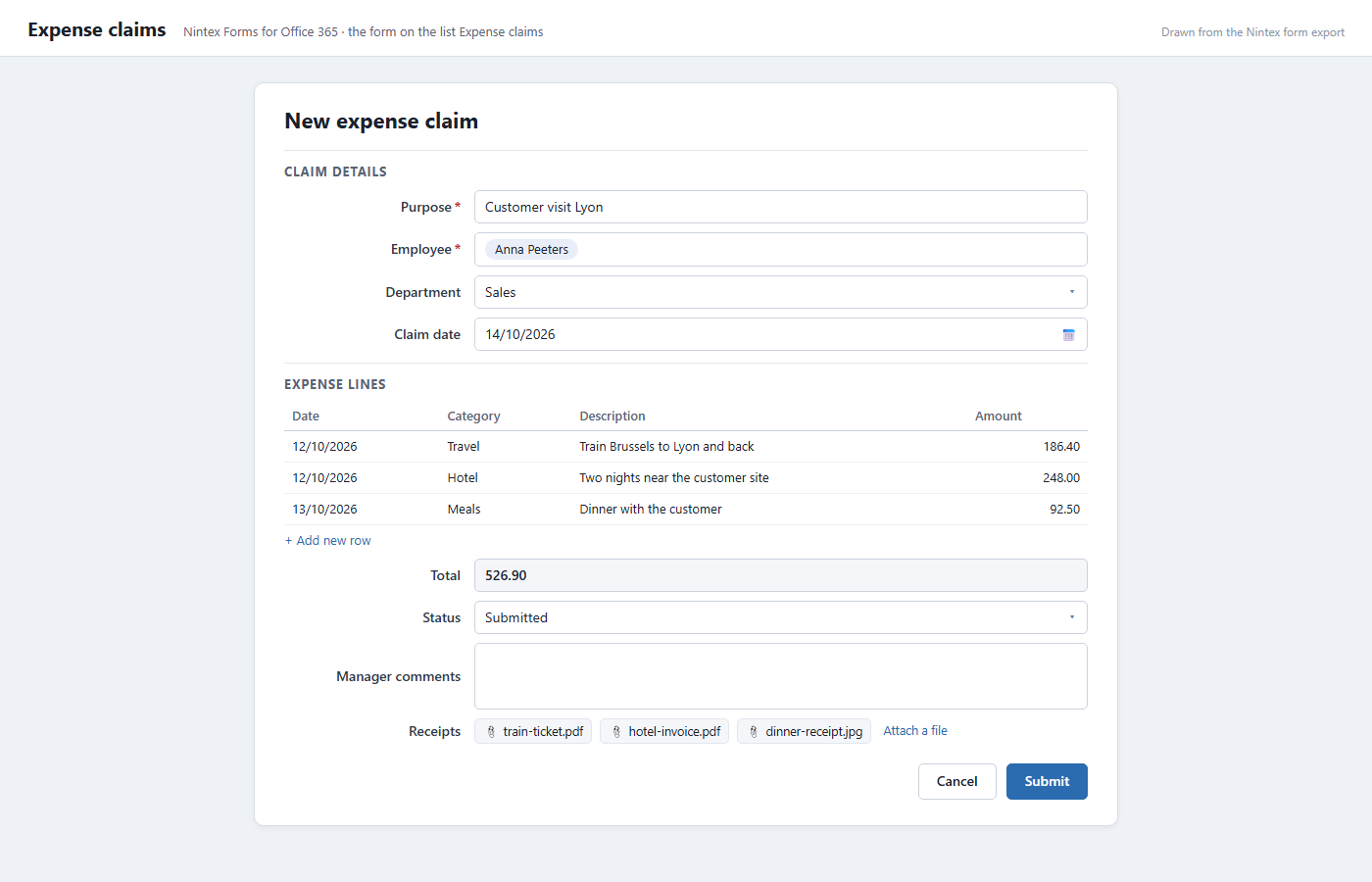The width and height of the screenshot is (1372, 882).
Task: Click the Total field label
Action: pyautogui.click(x=445, y=575)
